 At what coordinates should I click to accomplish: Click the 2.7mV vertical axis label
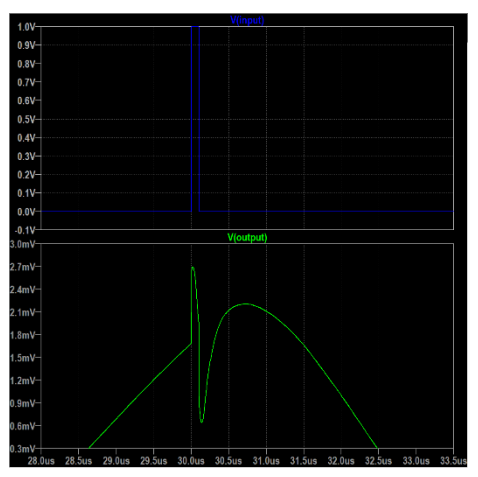tap(22, 267)
